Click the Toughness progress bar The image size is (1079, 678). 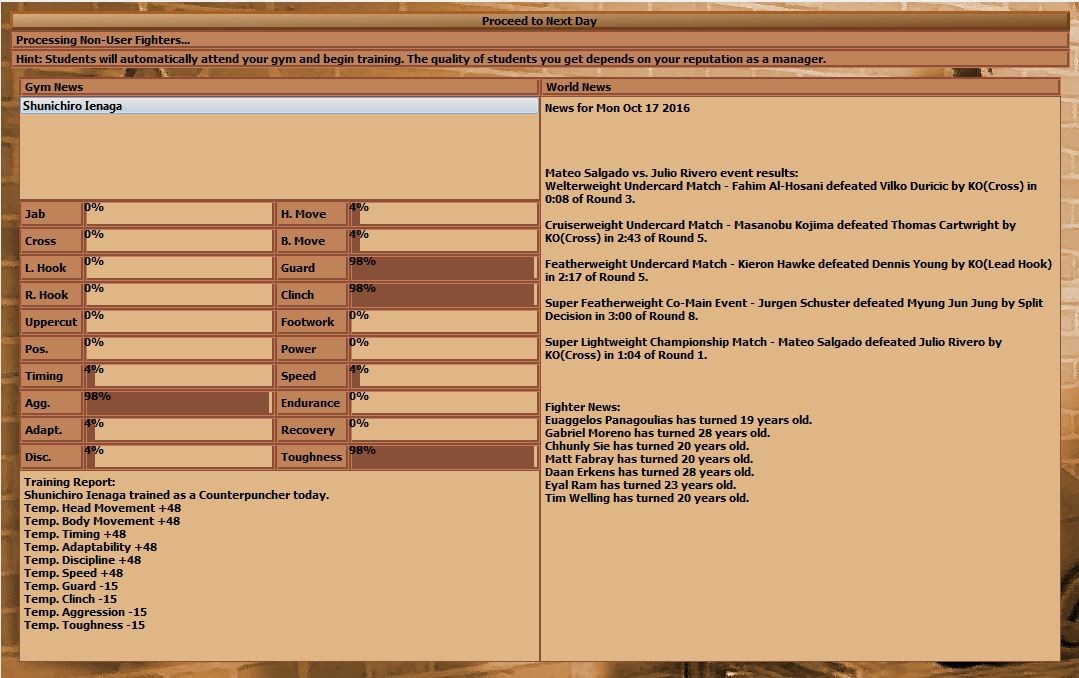point(442,457)
